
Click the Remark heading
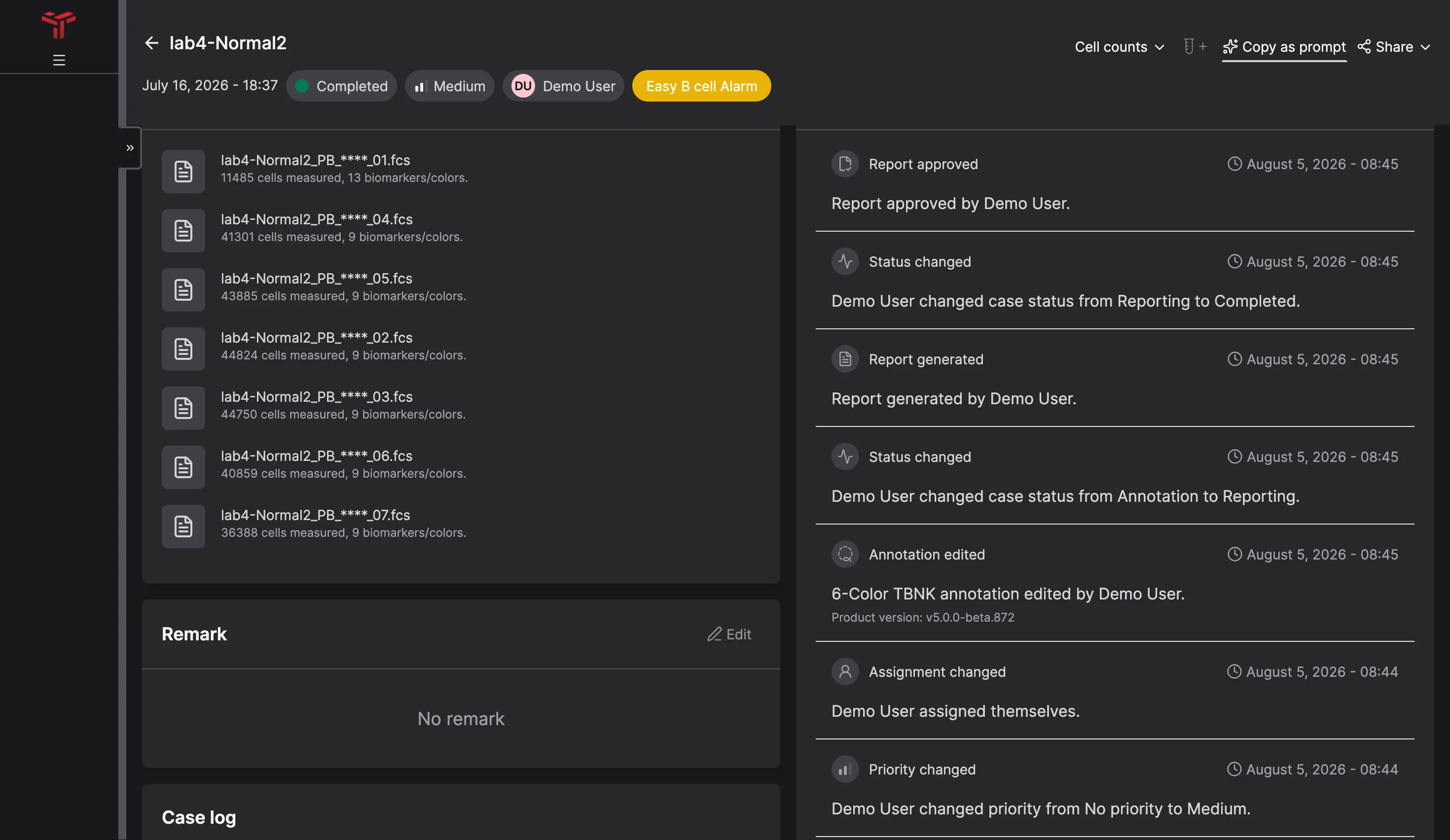point(194,634)
